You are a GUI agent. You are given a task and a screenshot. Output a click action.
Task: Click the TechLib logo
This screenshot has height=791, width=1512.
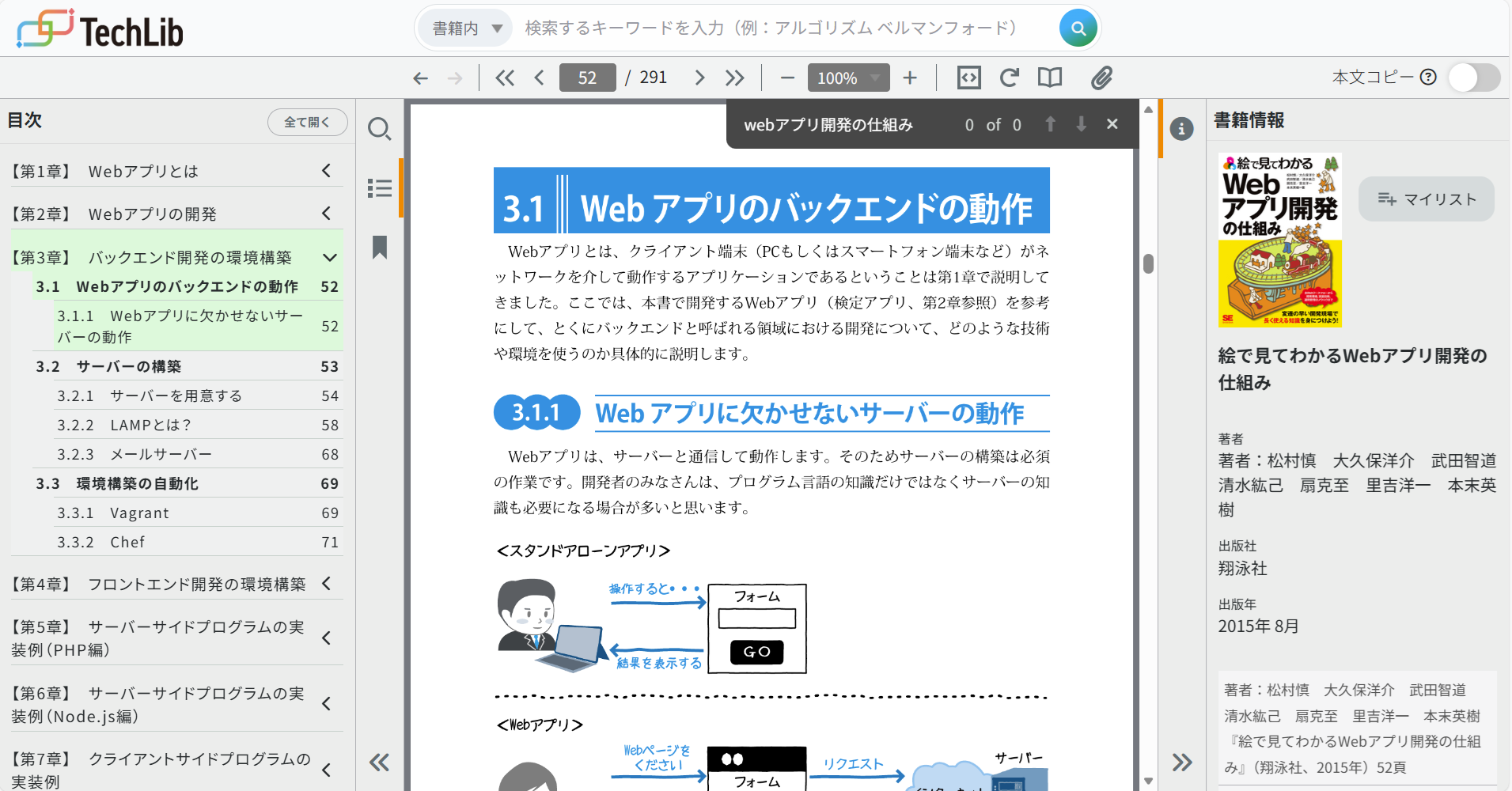coord(100,29)
